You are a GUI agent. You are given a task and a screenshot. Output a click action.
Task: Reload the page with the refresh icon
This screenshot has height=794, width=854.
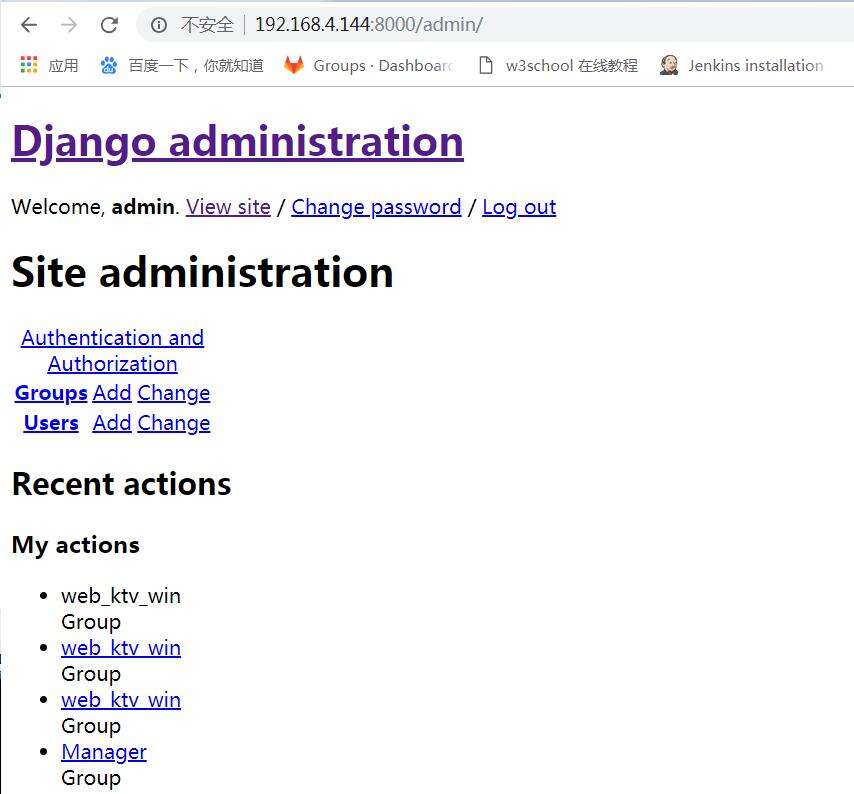[109, 25]
